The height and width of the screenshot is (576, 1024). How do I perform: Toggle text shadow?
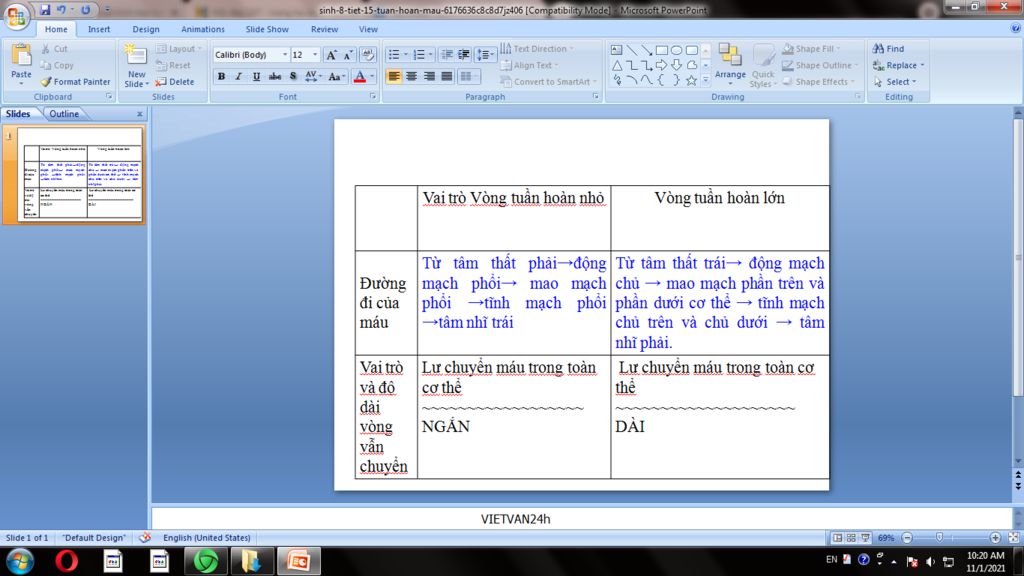pos(293,76)
